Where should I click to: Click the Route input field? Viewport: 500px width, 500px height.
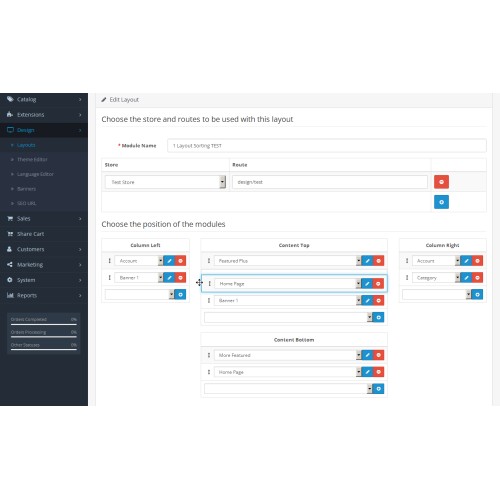tap(330, 182)
